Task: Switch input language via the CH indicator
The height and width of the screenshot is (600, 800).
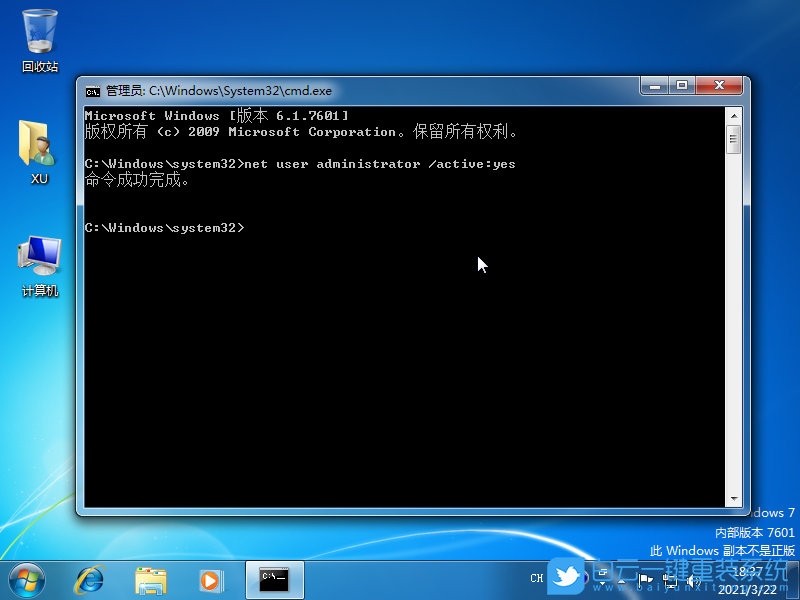Action: pyautogui.click(x=536, y=578)
